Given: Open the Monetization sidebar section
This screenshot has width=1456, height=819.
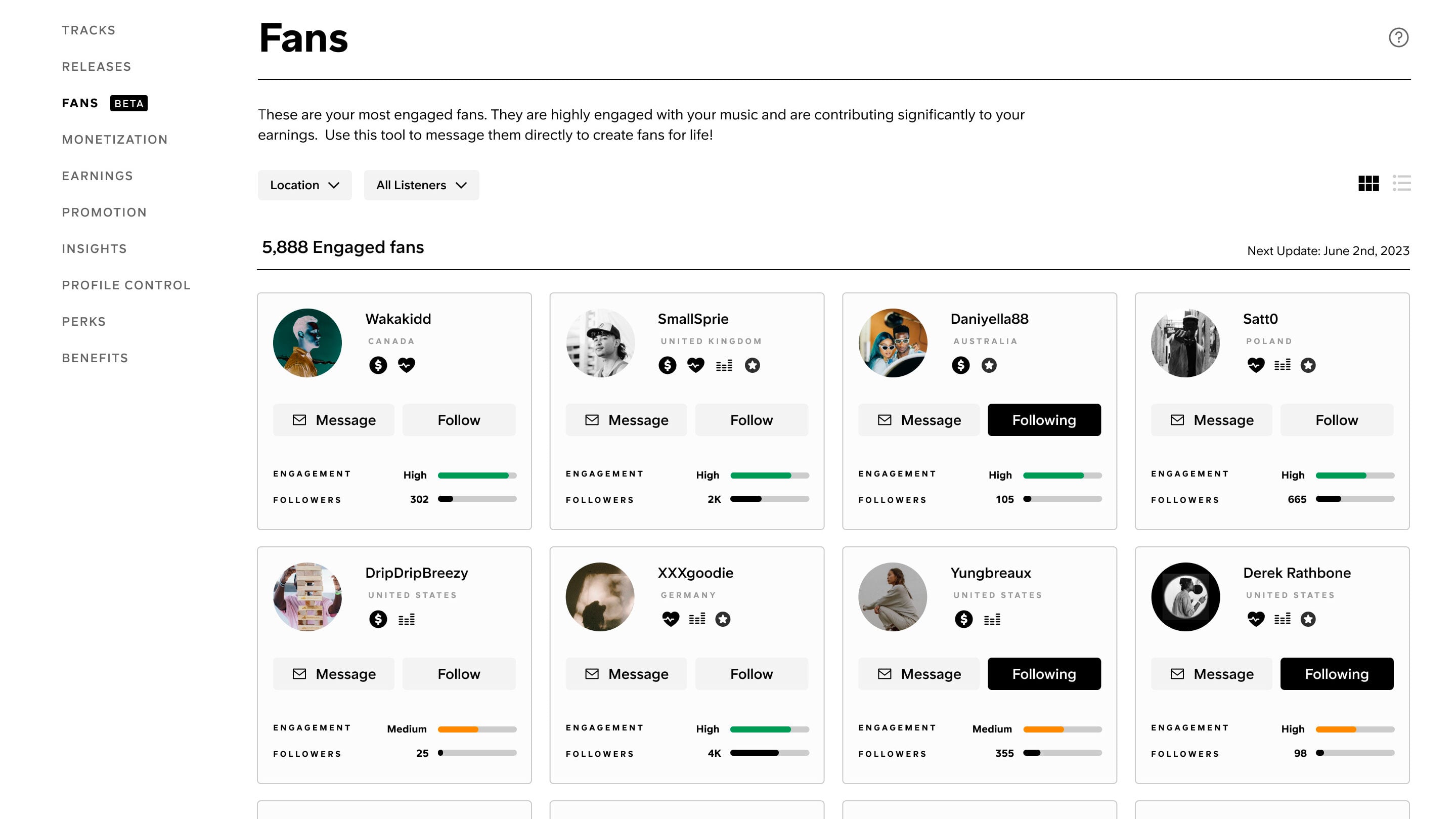Looking at the screenshot, I should [115, 140].
